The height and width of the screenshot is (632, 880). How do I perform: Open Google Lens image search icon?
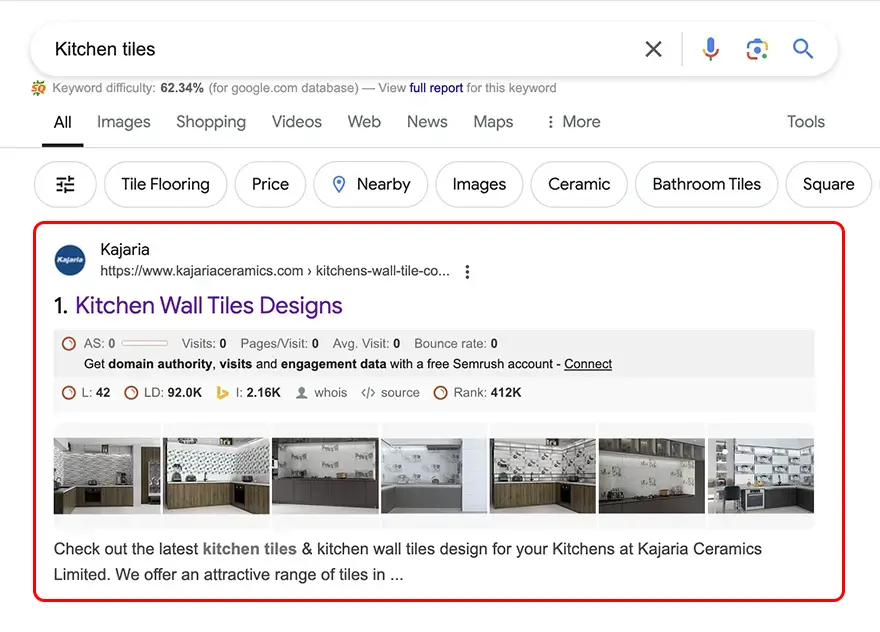pos(757,49)
